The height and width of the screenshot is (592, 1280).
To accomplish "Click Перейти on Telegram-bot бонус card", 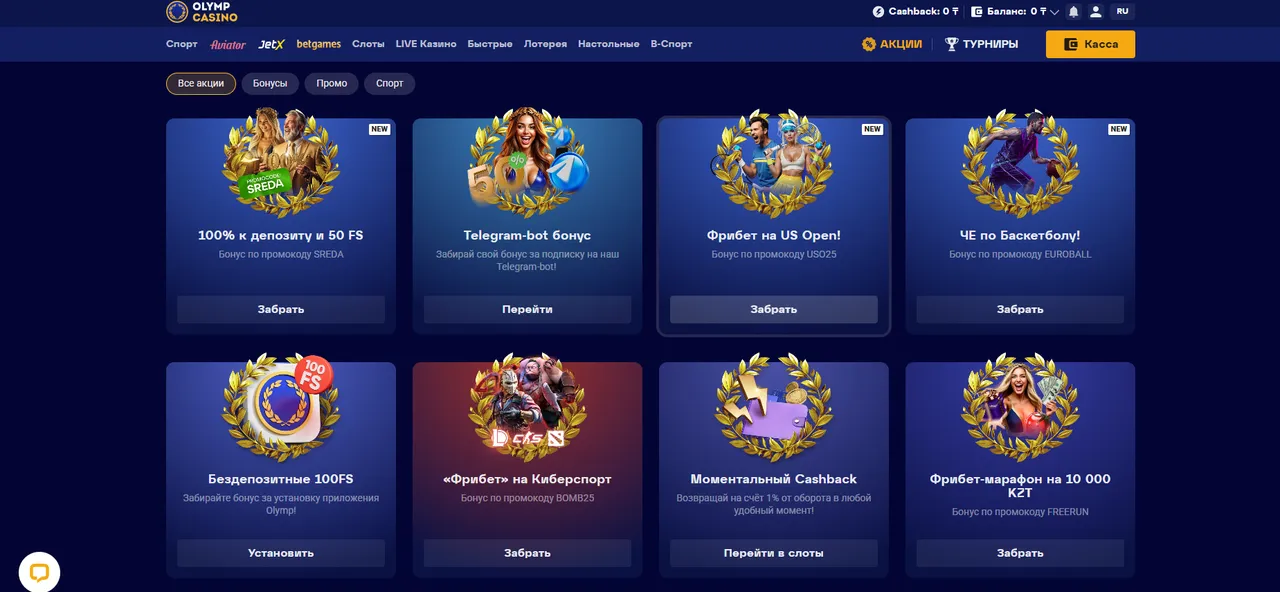I will coord(527,309).
